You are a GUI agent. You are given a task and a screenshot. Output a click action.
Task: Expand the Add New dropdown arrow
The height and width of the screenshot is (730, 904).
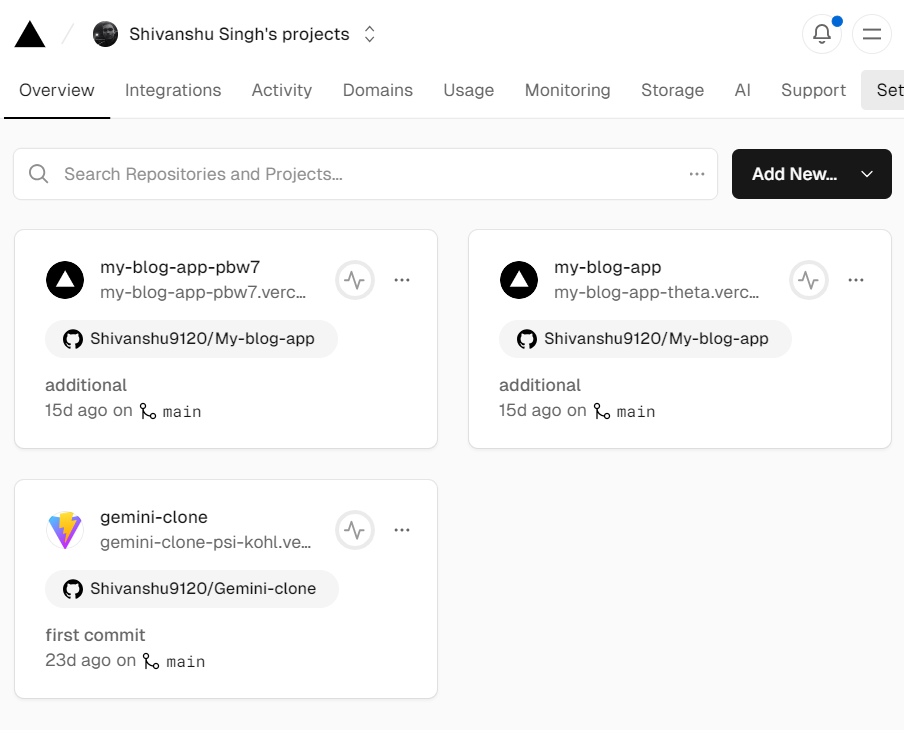(867, 174)
